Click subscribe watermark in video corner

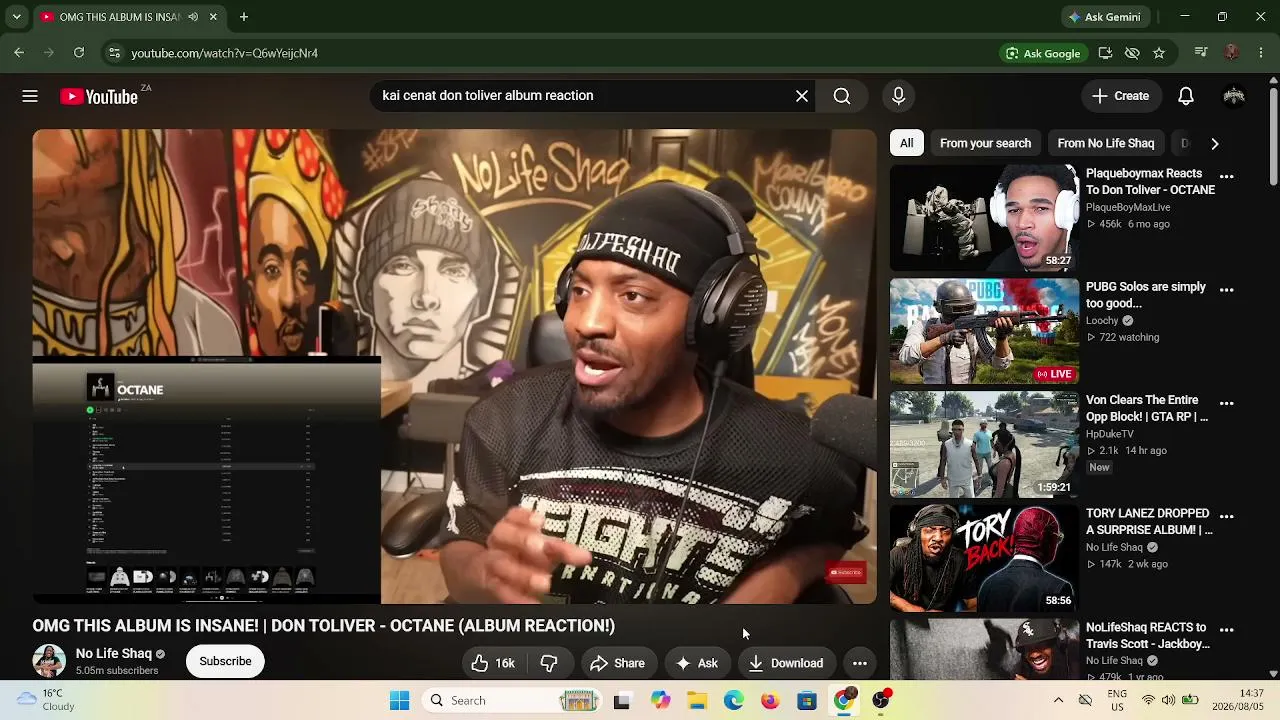pos(846,573)
